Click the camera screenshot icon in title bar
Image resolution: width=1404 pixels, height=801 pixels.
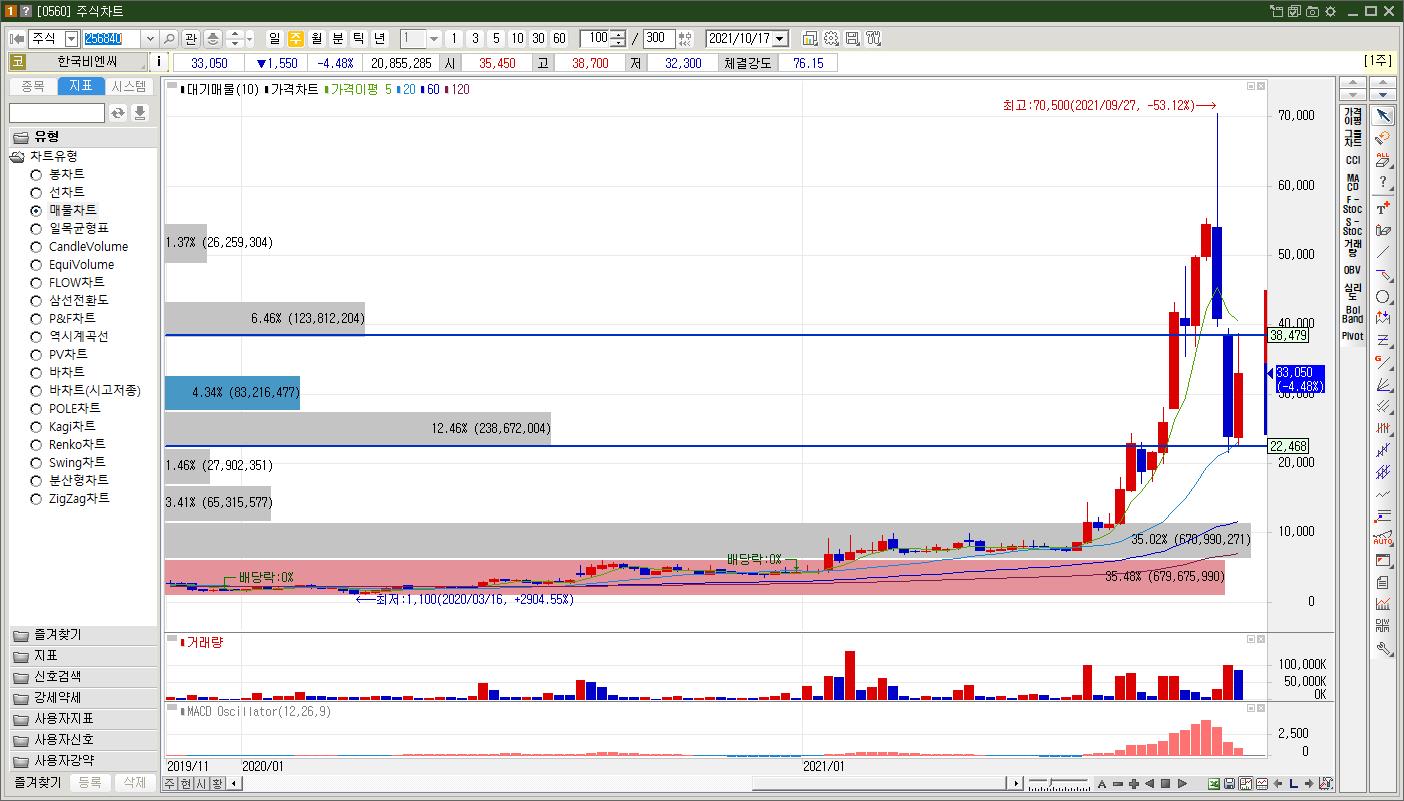pyautogui.click(x=1312, y=11)
